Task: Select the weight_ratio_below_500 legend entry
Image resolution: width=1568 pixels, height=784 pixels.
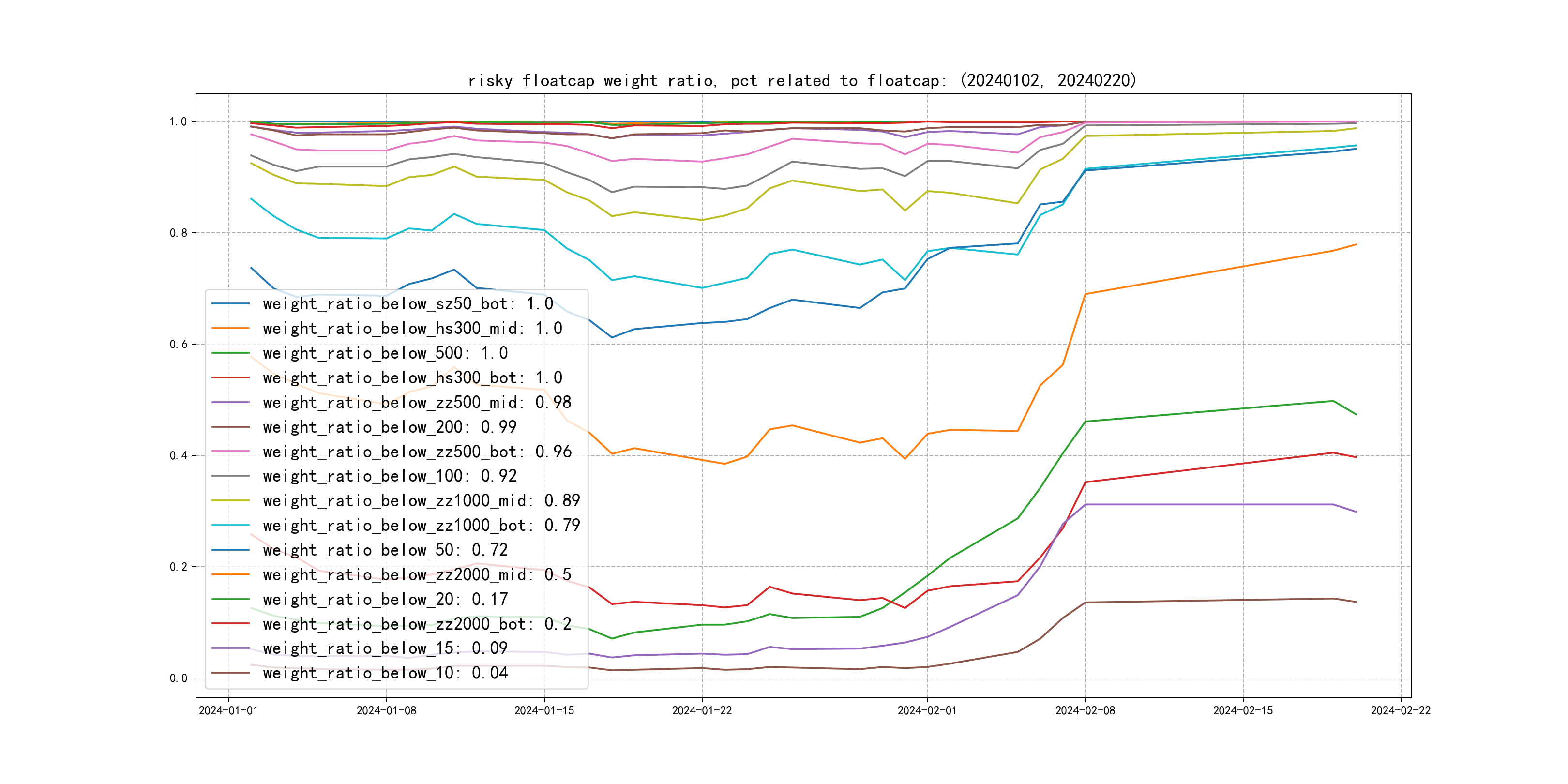Action: (385, 353)
